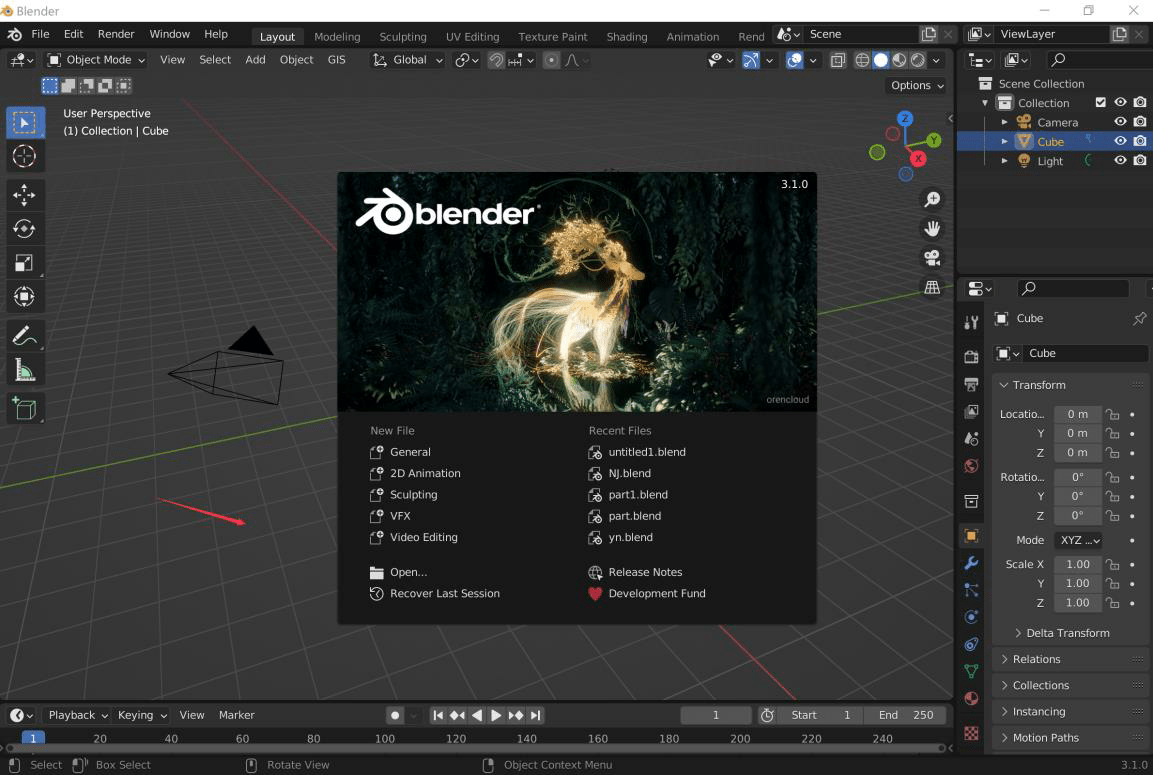This screenshot has width=1153, height=775.
Task: Toggle auto keying record button
Action: 395,715
